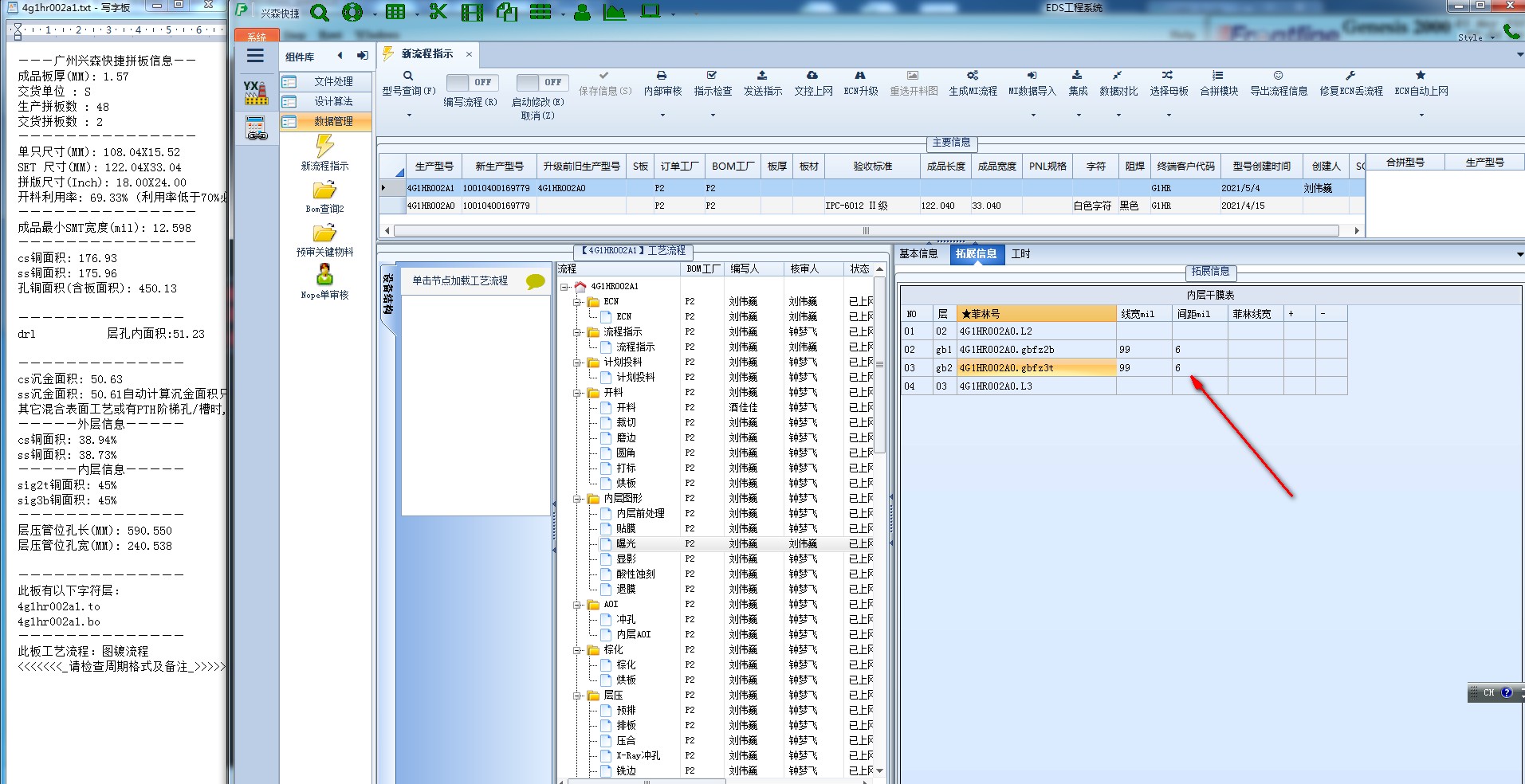This screenshot has width=1525, height=784.
Task: Open the Nope单审核 shortcut
Action: point(324,283)
